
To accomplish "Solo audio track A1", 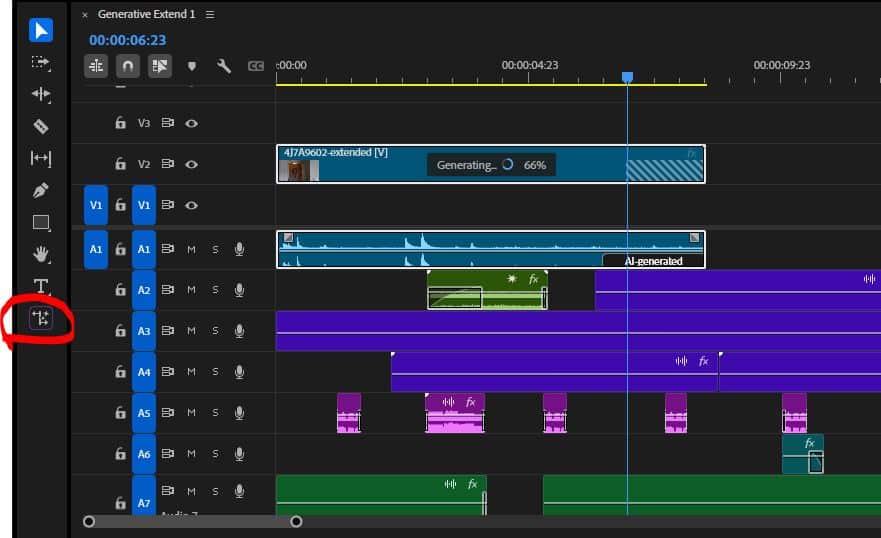I will [215, 249].
